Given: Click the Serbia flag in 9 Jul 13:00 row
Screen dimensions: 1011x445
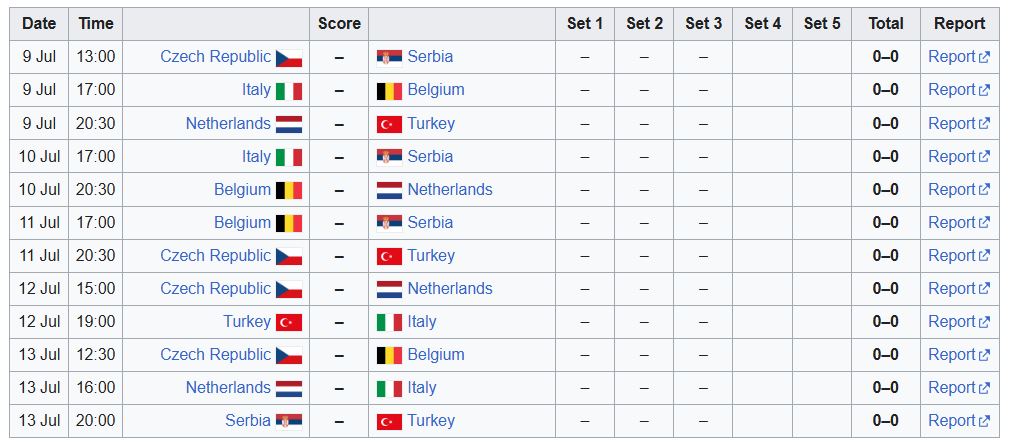Looking at the screenshot, I should click(x=389, y=58).
